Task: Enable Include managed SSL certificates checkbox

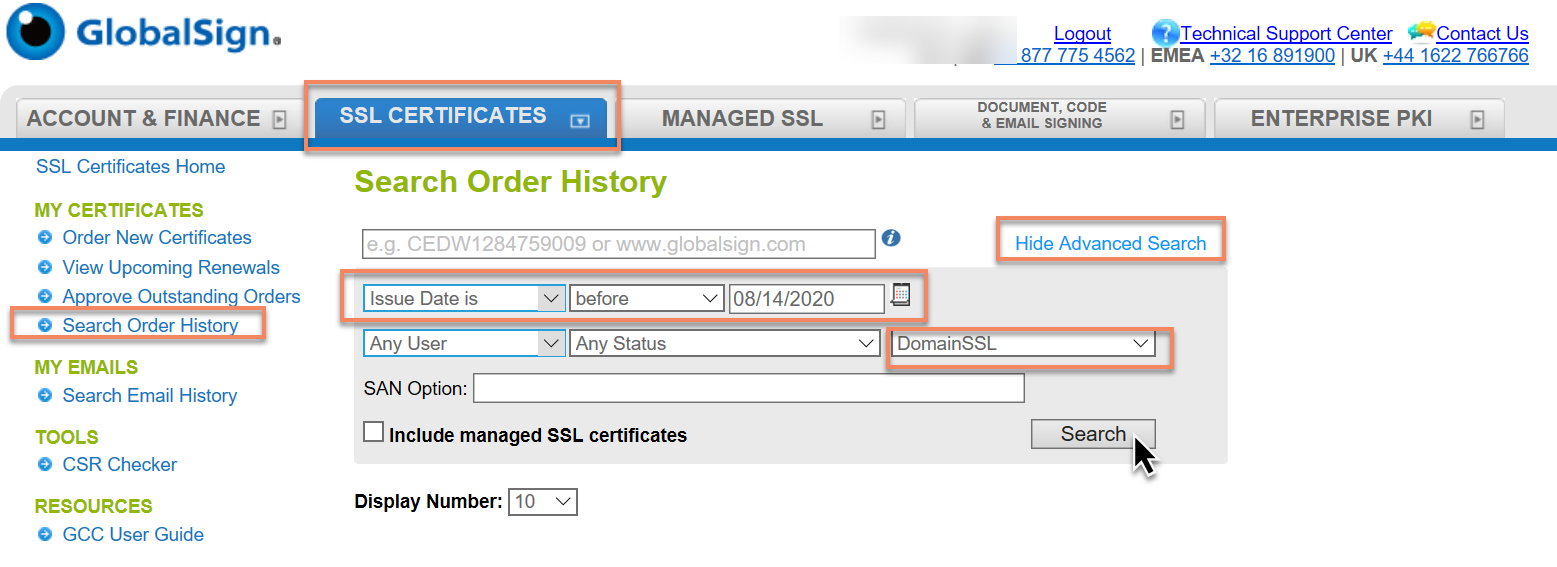Action: (x=373, y=432)
